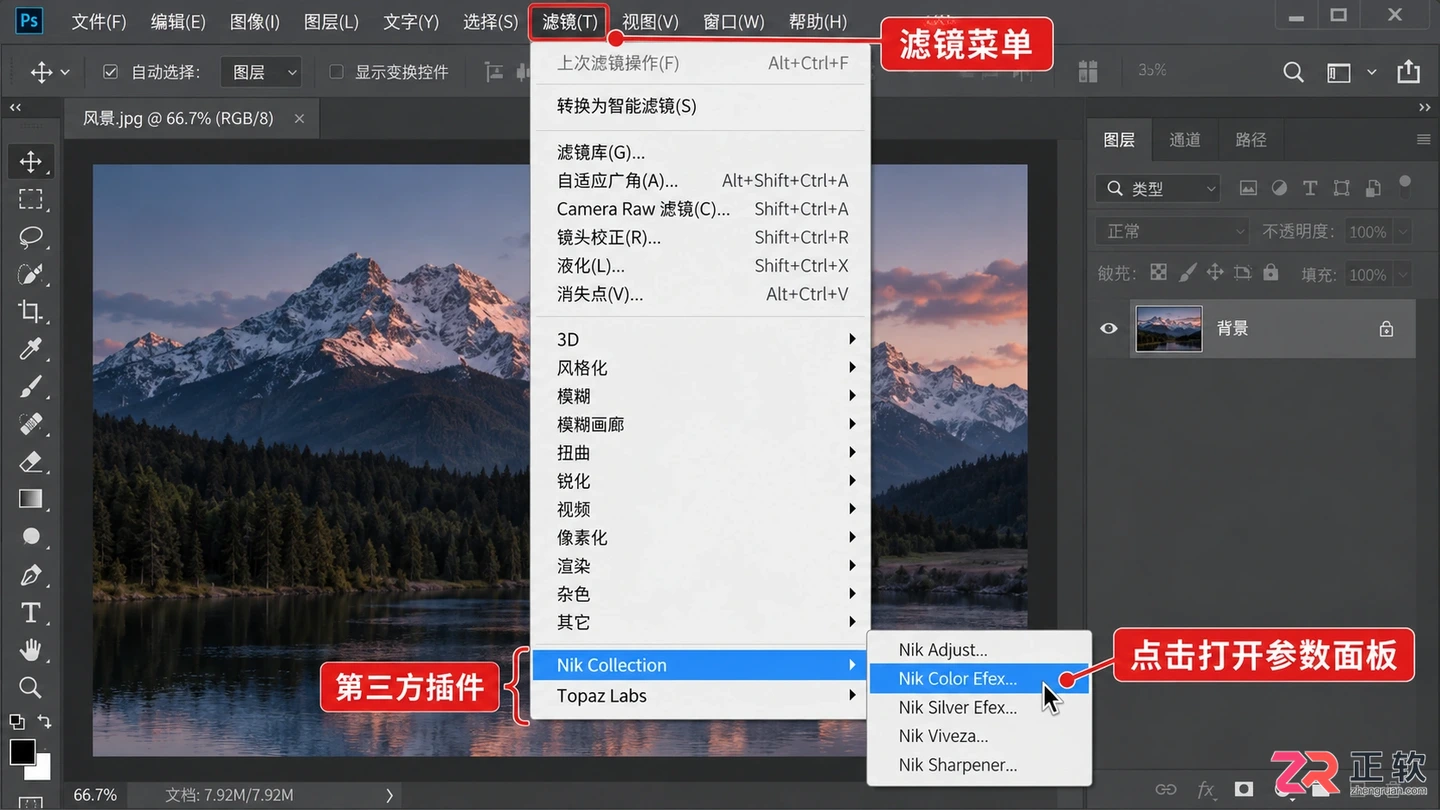Toggle lock position icon in lock row
The width and height of the screenshot is (1440, 810).
pos(1215,272)
